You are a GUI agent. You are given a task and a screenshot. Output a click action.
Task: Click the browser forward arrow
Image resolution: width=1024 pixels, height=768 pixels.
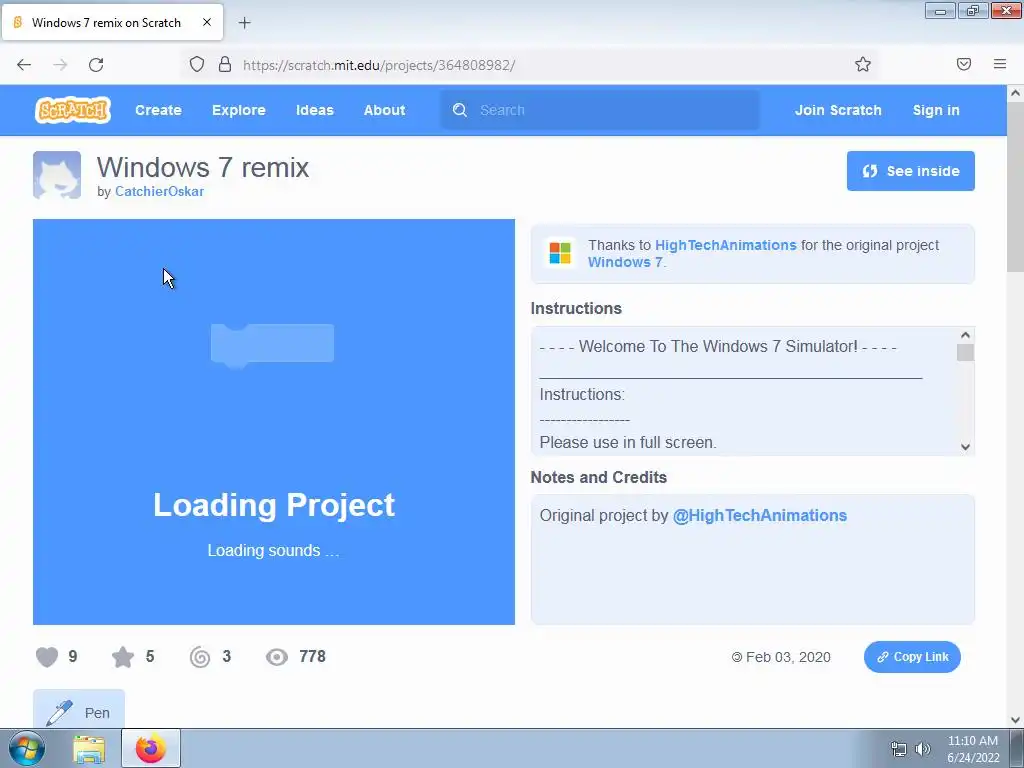(x=60, y=65)
